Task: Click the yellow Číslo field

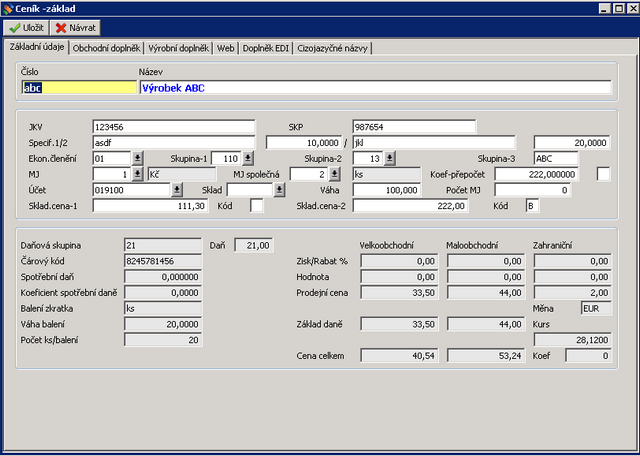Action: 78,88
